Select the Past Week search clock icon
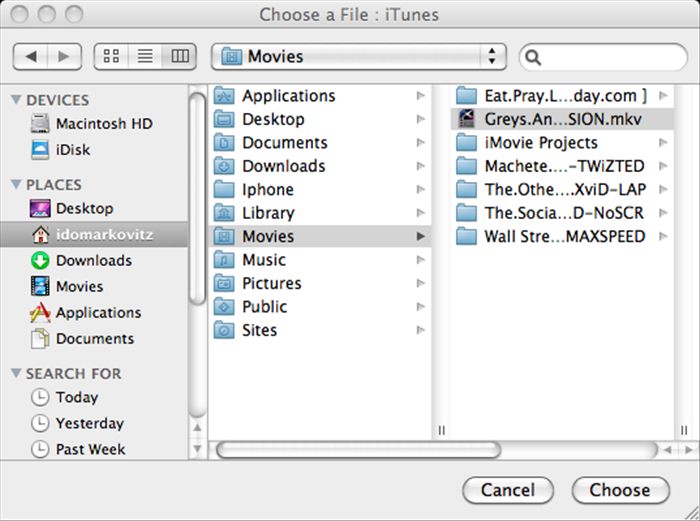The height and width of the screenshot is (521, 700). click(x=40, y=449)
